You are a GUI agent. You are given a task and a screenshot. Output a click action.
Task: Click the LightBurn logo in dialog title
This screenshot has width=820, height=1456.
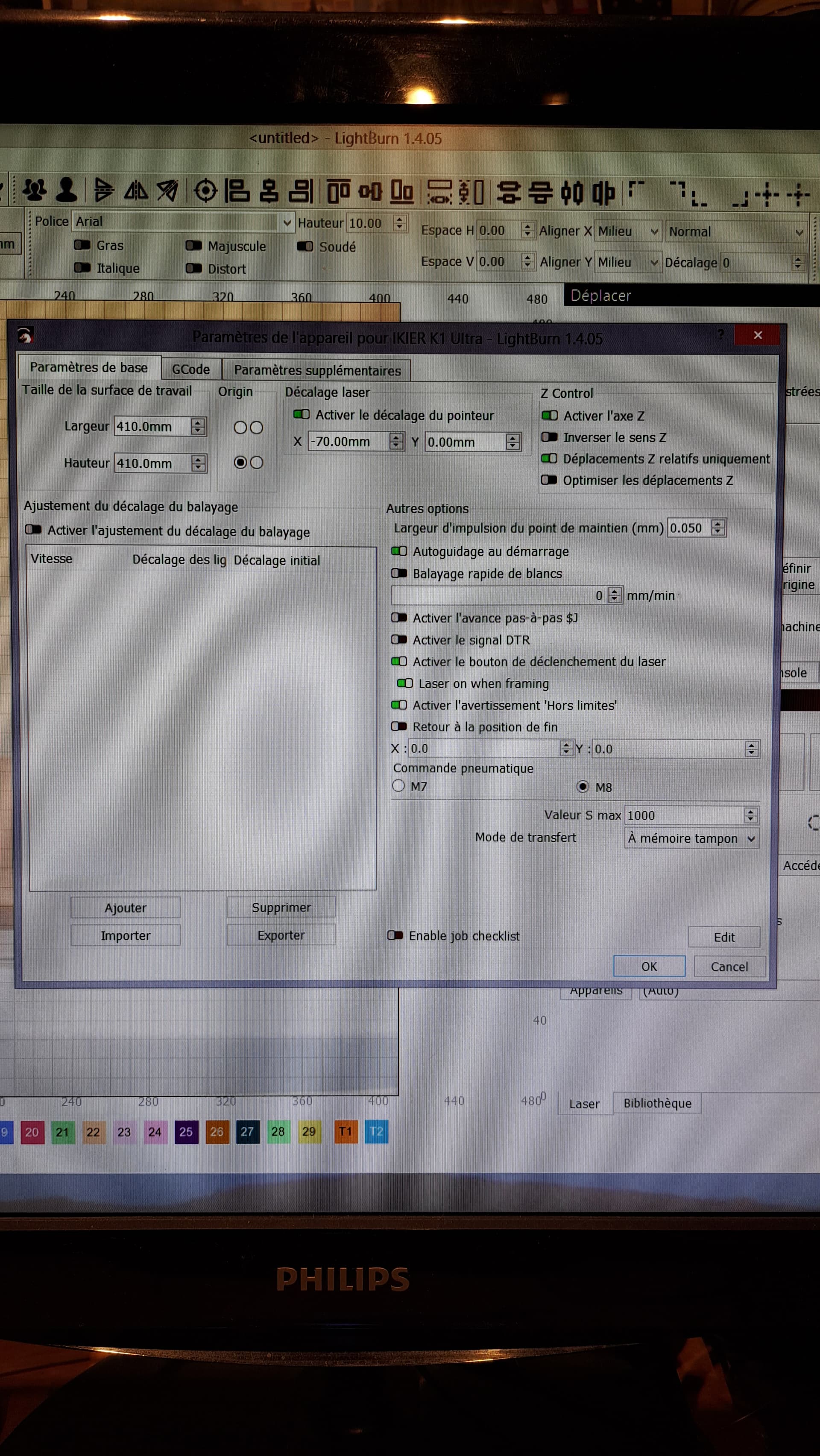tap(25, 335)
